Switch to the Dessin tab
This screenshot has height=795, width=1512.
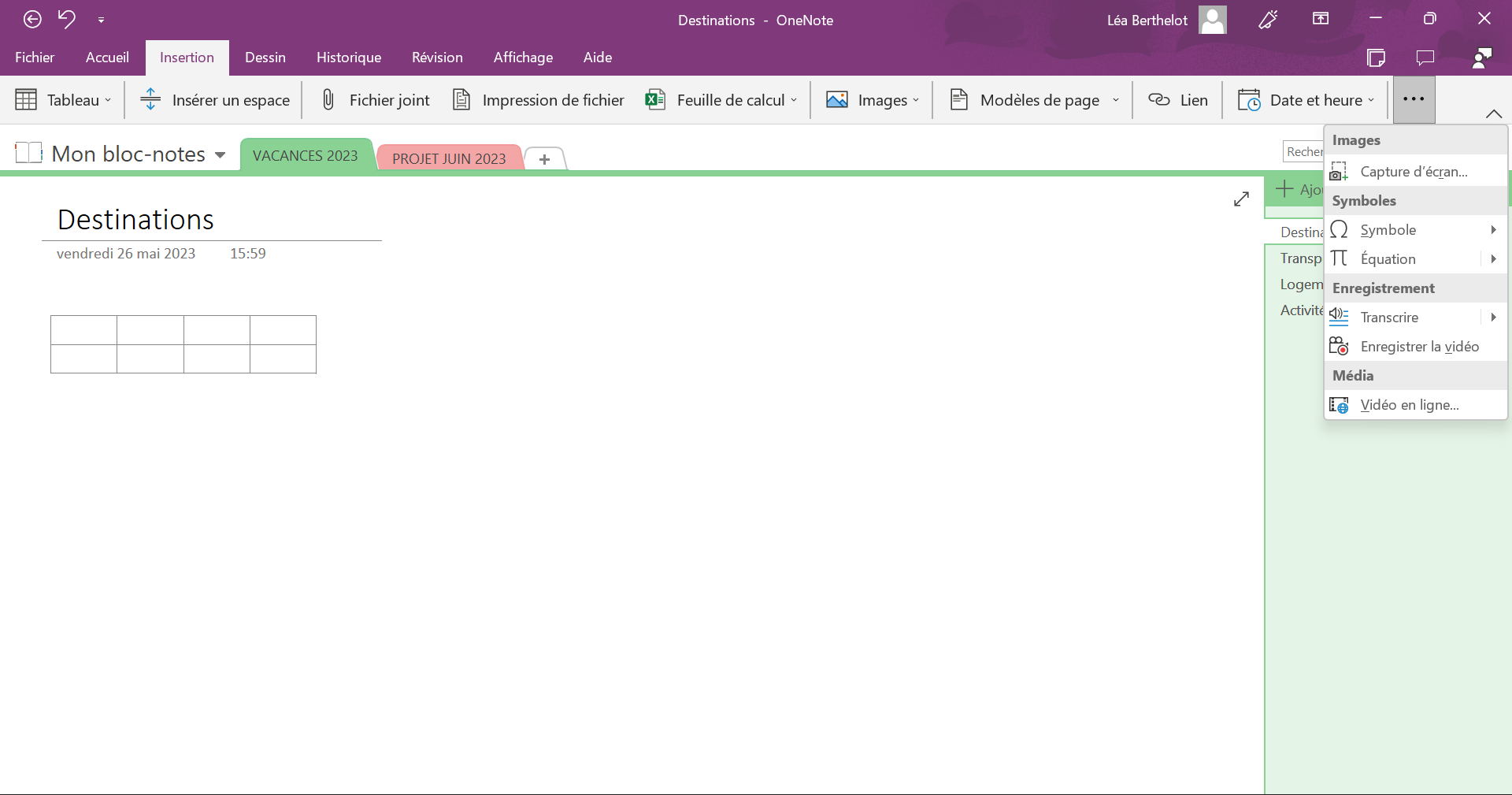click(265, 58)
